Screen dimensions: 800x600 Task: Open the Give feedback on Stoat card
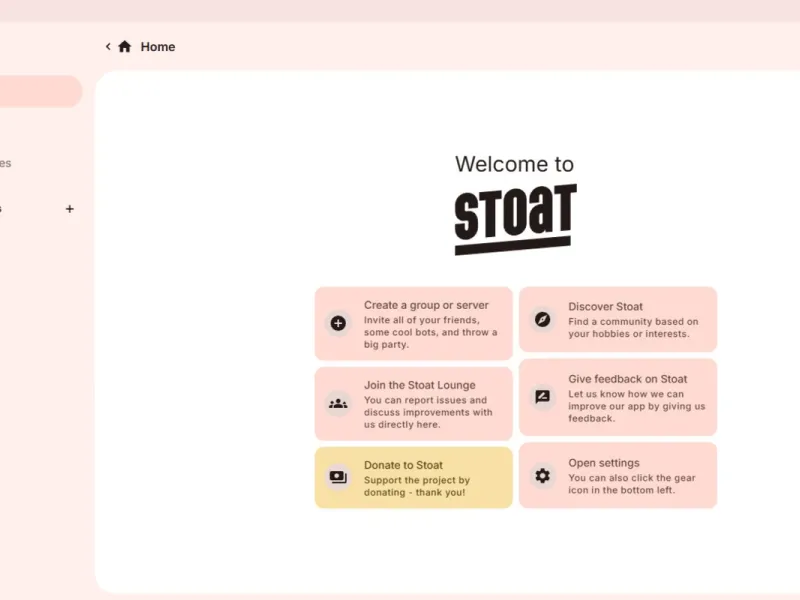pos(618,397)
